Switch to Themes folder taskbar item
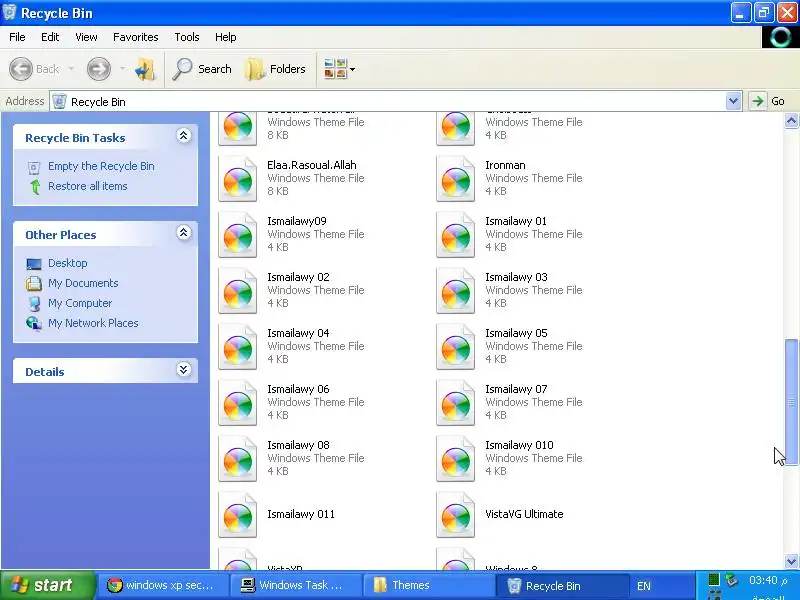 pyautogui.click(x=427, y=585)
